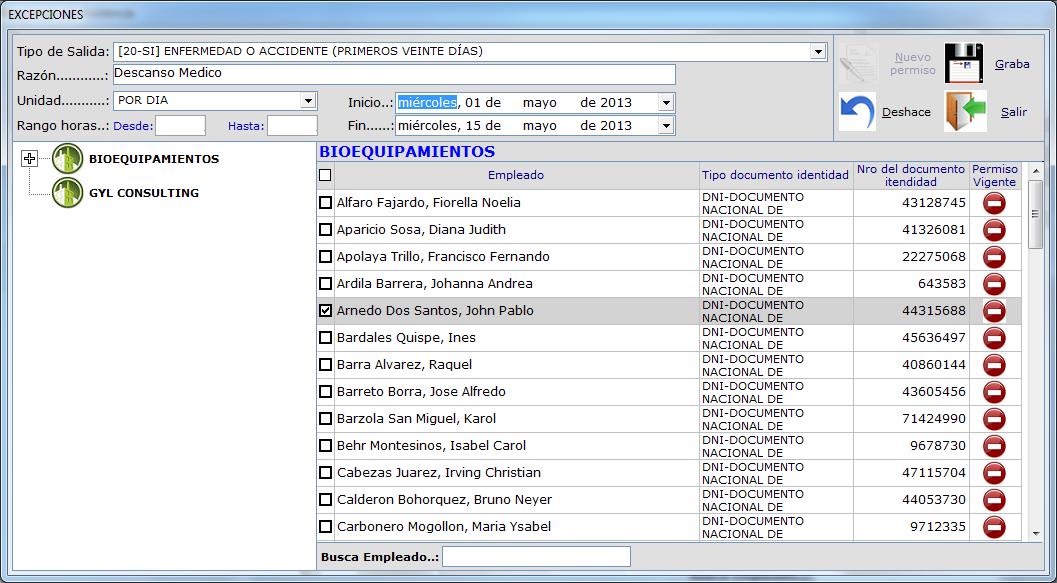Select Apolaya Trillo, Francisco Fernando checkbox

coord(326,256)
